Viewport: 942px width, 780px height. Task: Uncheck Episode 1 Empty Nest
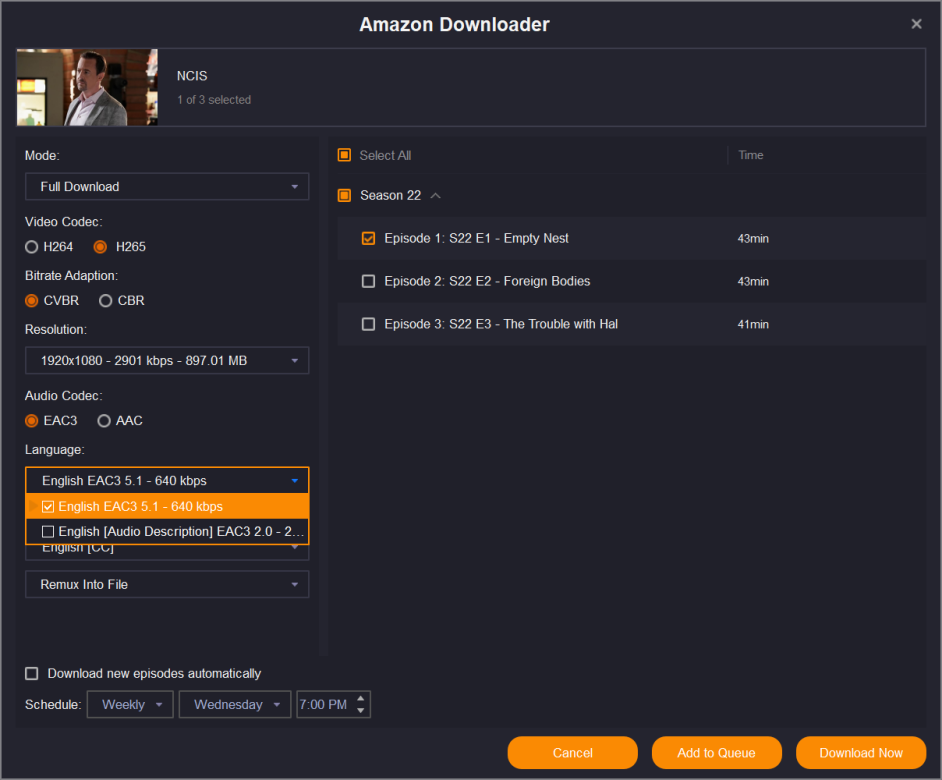pos(368,239)
